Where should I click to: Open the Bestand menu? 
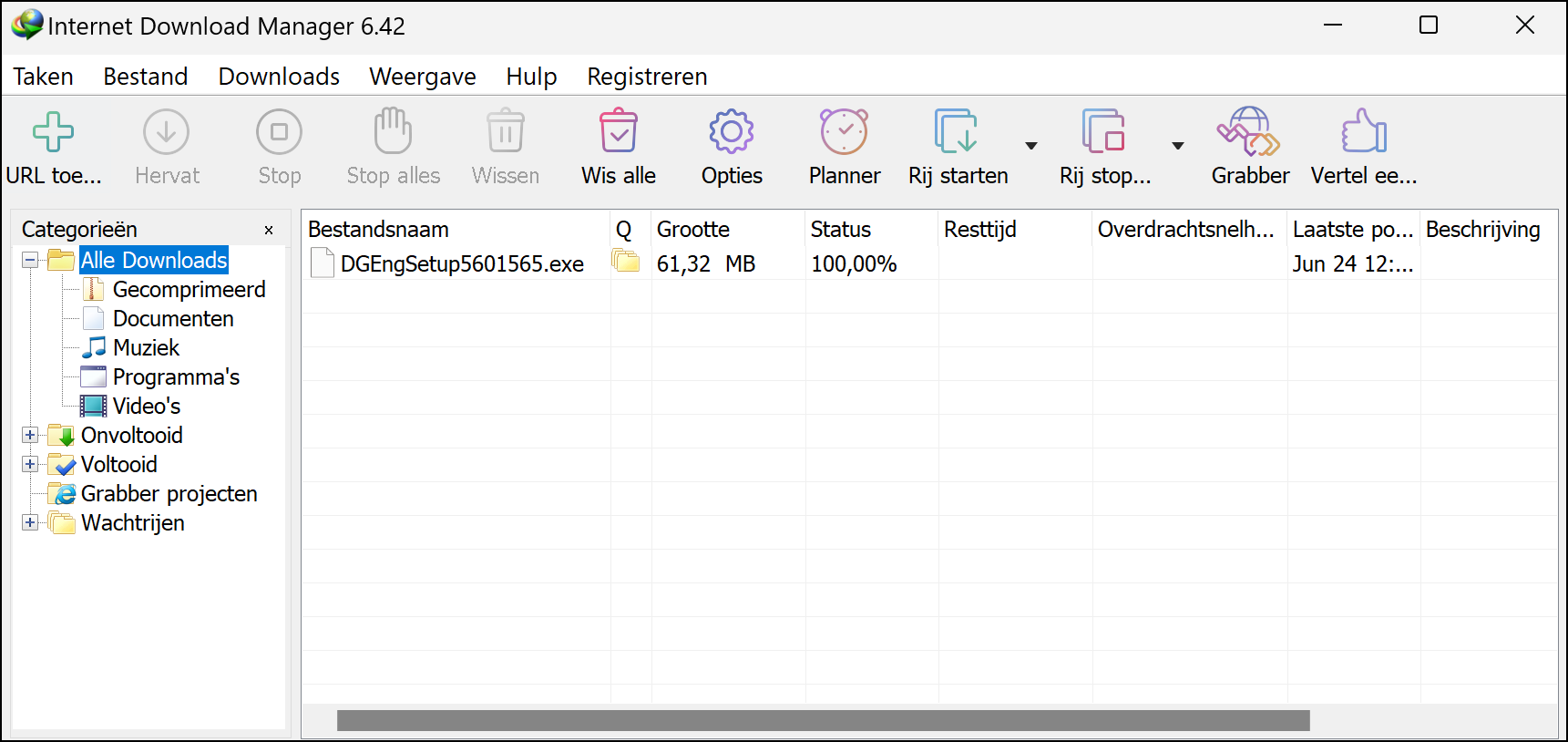[146, 77]
